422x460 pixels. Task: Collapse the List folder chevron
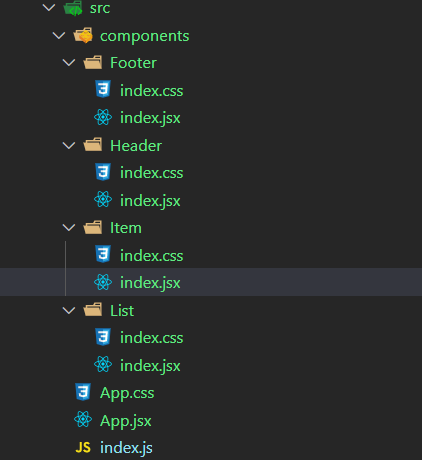coord(69,310)
